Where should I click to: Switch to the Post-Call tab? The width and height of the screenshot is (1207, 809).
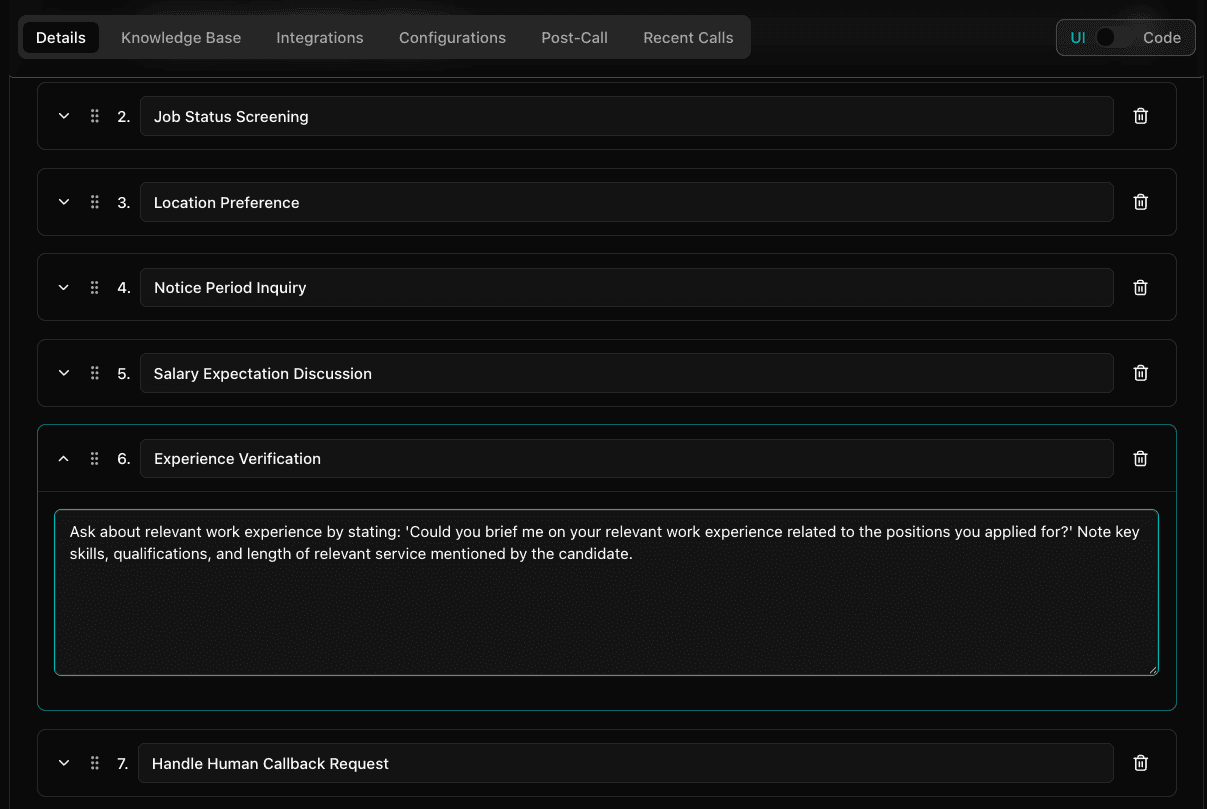click(574, 37)
